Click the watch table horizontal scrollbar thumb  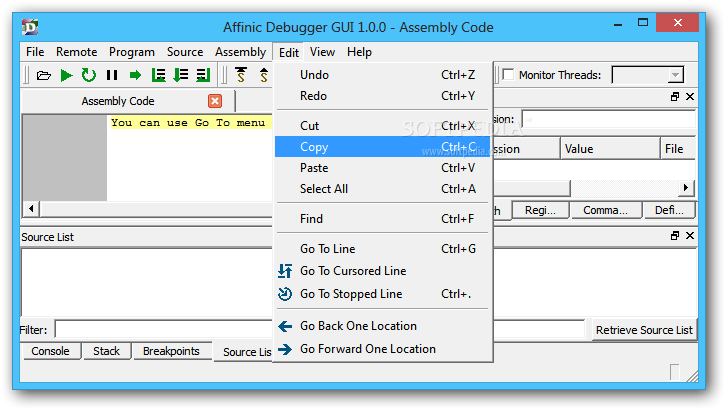tap(532, 188)
